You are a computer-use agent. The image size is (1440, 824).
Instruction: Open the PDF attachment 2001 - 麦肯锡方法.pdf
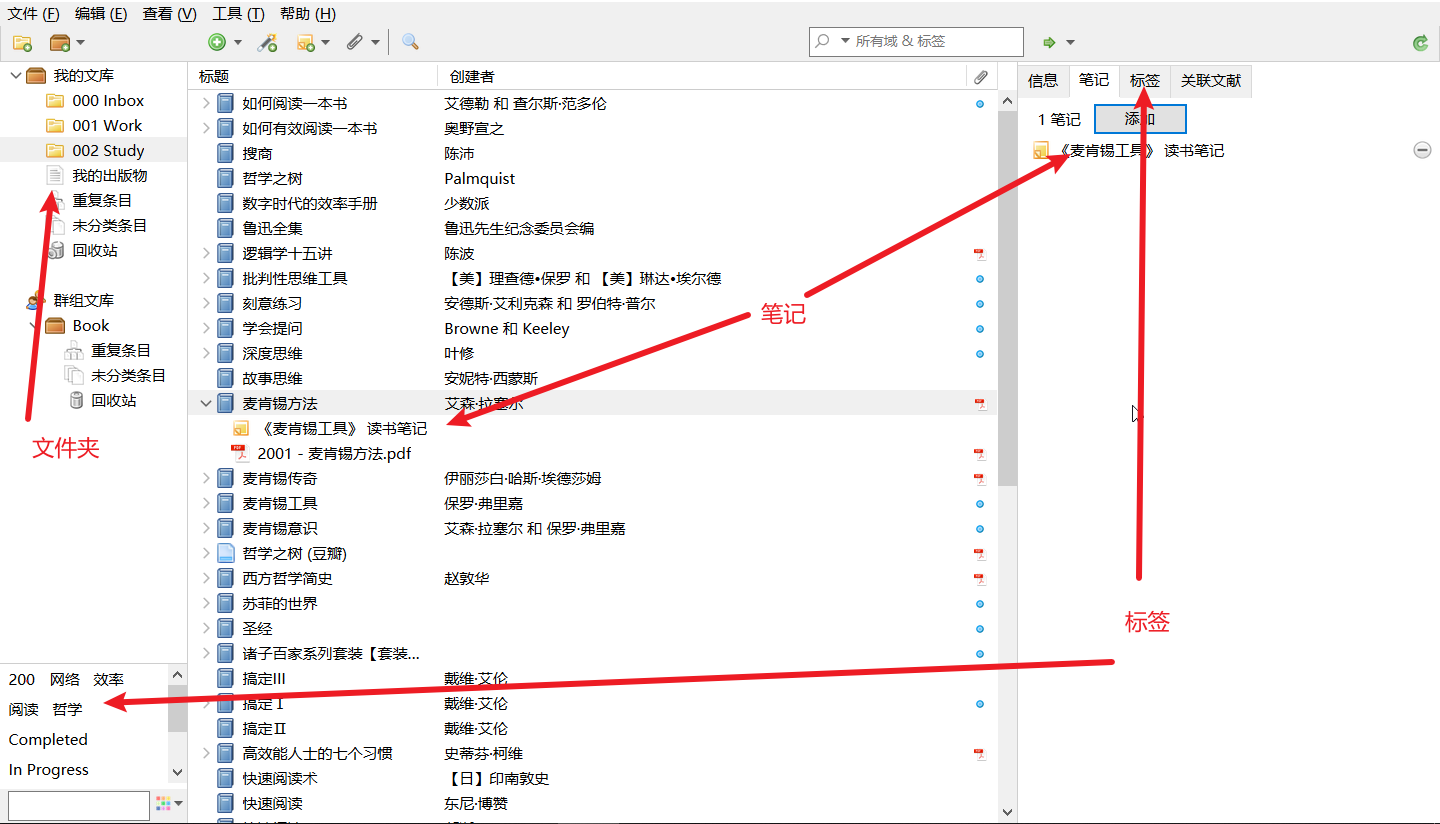tap(334, 453)
